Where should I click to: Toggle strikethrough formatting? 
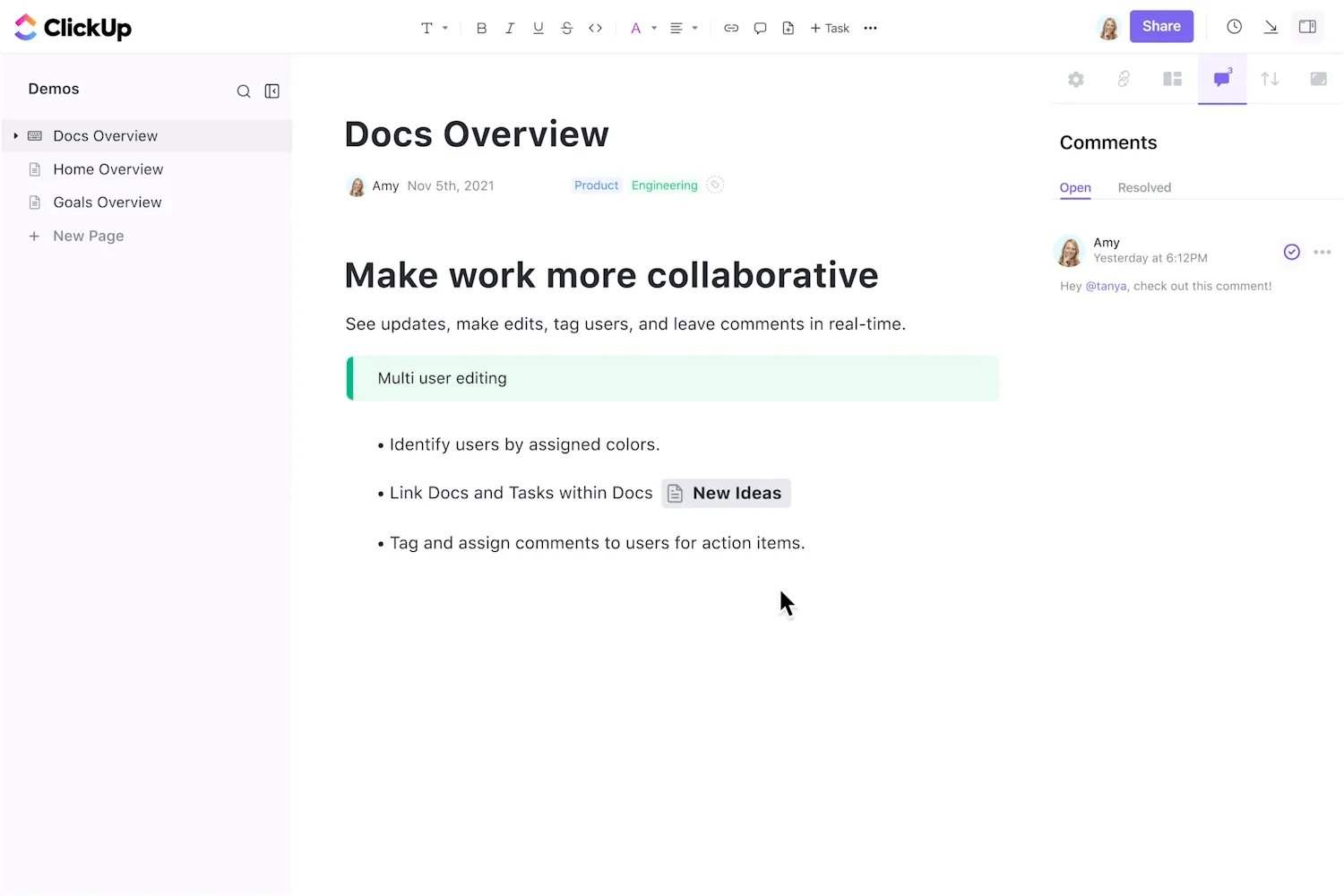(567, 28)
